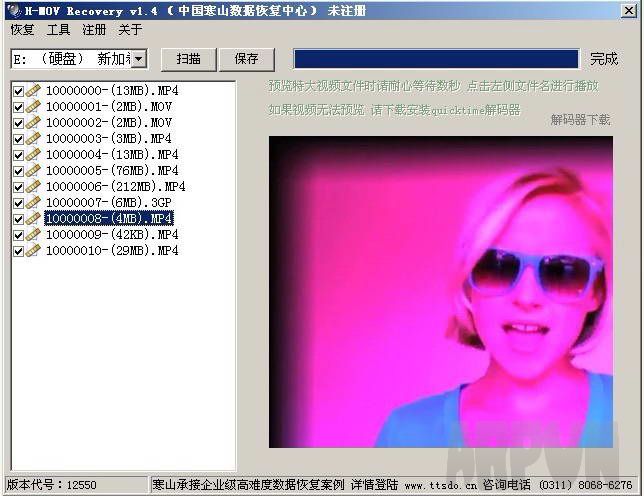
Task: Select file name 10000005-(76MB).MP4
Action: pyautogui.click(x=112, y=170)
